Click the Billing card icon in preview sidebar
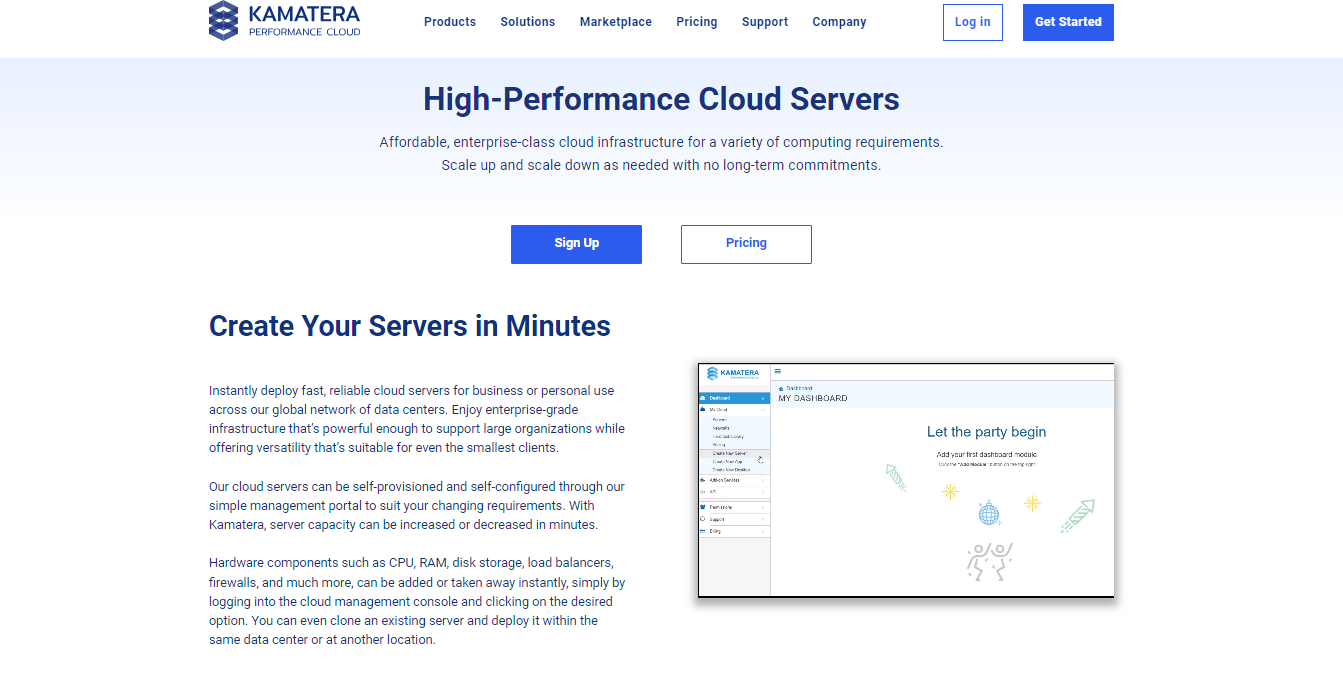Viewport: 1343px width, 691px height. (x=703, y=531)
